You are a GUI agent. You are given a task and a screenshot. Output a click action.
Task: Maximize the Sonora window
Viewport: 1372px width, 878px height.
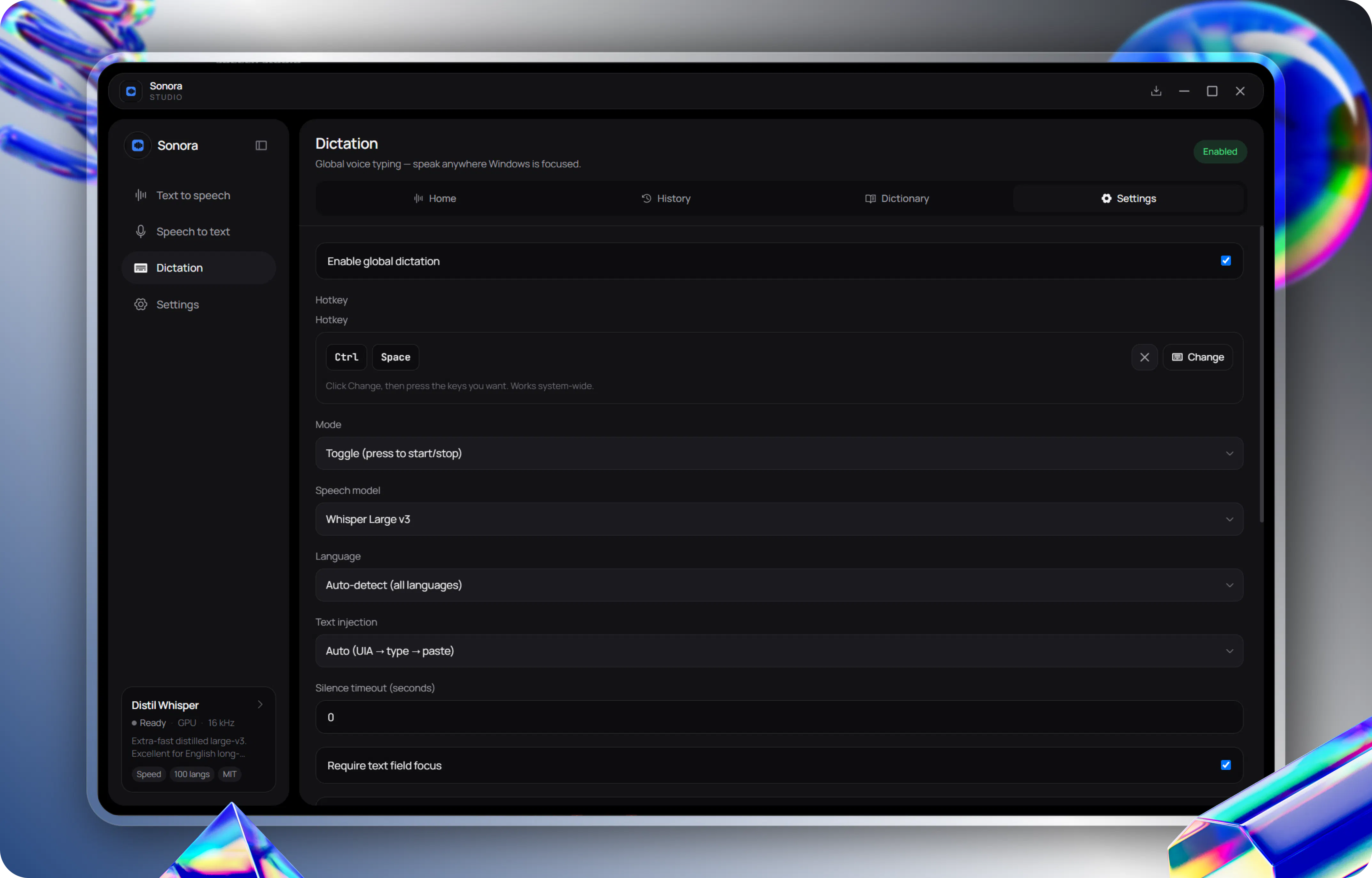[x=1212, y=91]
